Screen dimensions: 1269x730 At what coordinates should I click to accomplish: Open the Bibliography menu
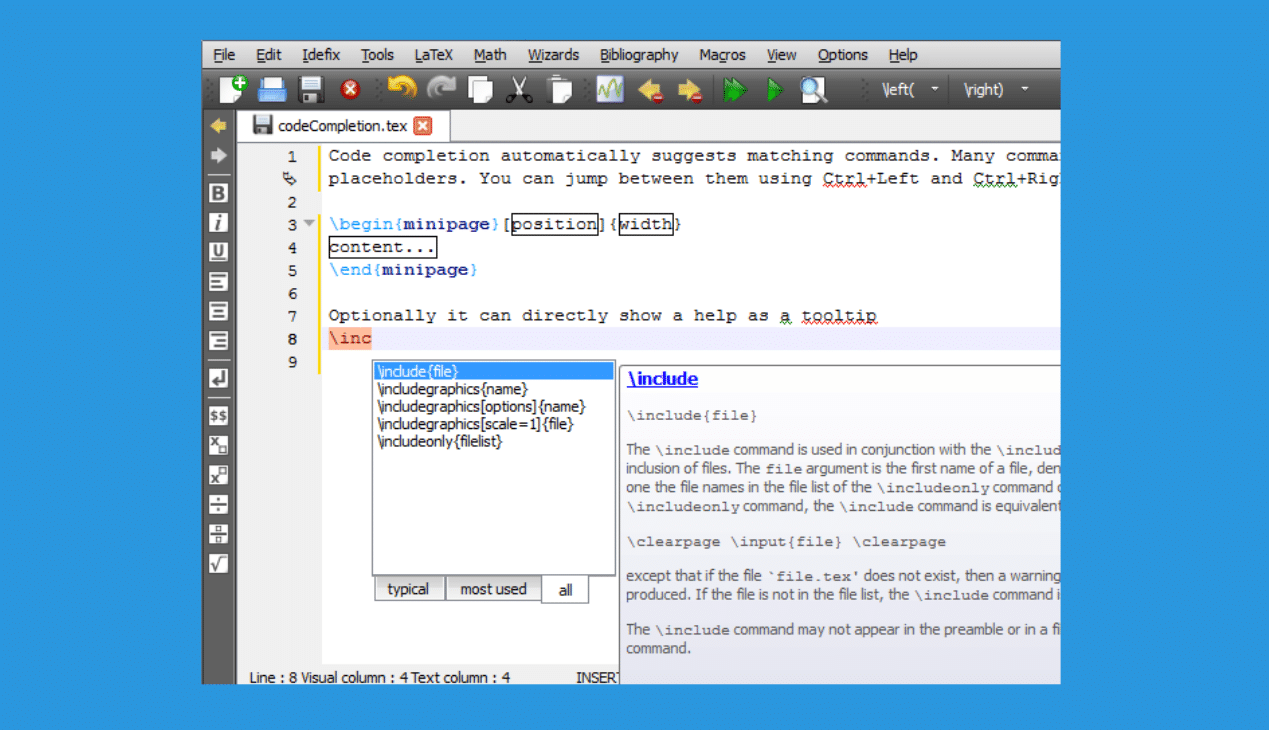tap(639, 55)
